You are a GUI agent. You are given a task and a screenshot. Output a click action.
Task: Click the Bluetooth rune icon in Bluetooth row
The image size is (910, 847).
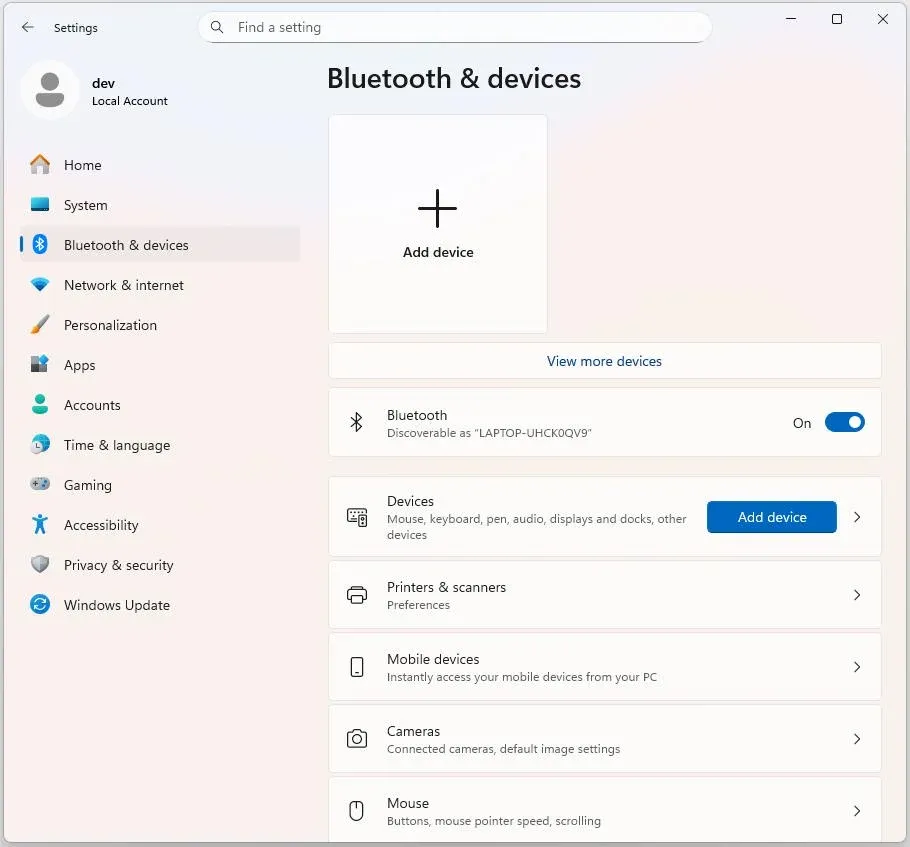point(356,422)
